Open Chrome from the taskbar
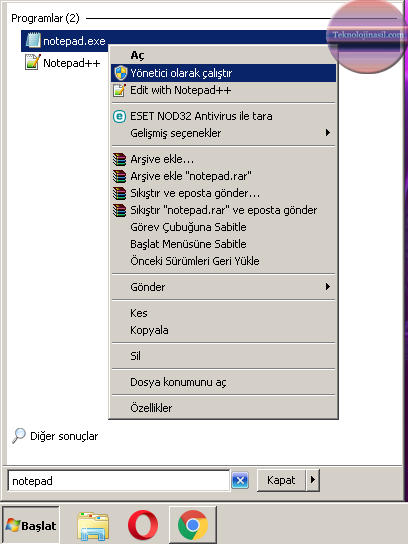Screen dimensions: 408x544 click(x=193, y=525)
